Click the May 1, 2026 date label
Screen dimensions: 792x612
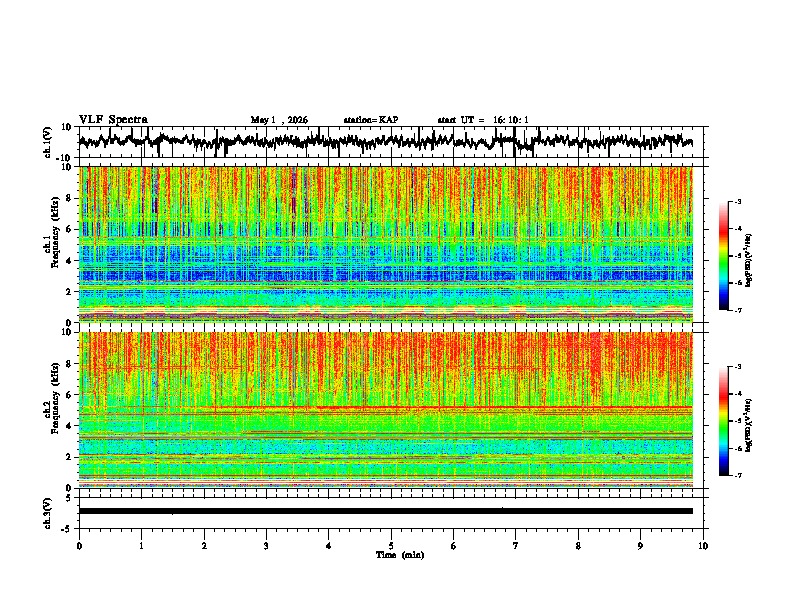279,120
